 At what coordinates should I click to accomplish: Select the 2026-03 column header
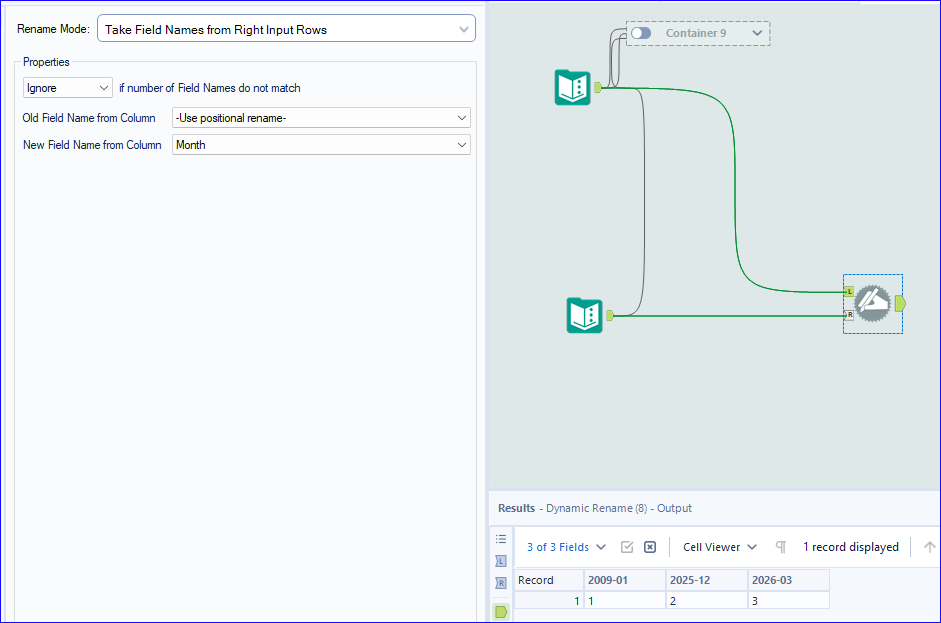click(x=789, y=580)
